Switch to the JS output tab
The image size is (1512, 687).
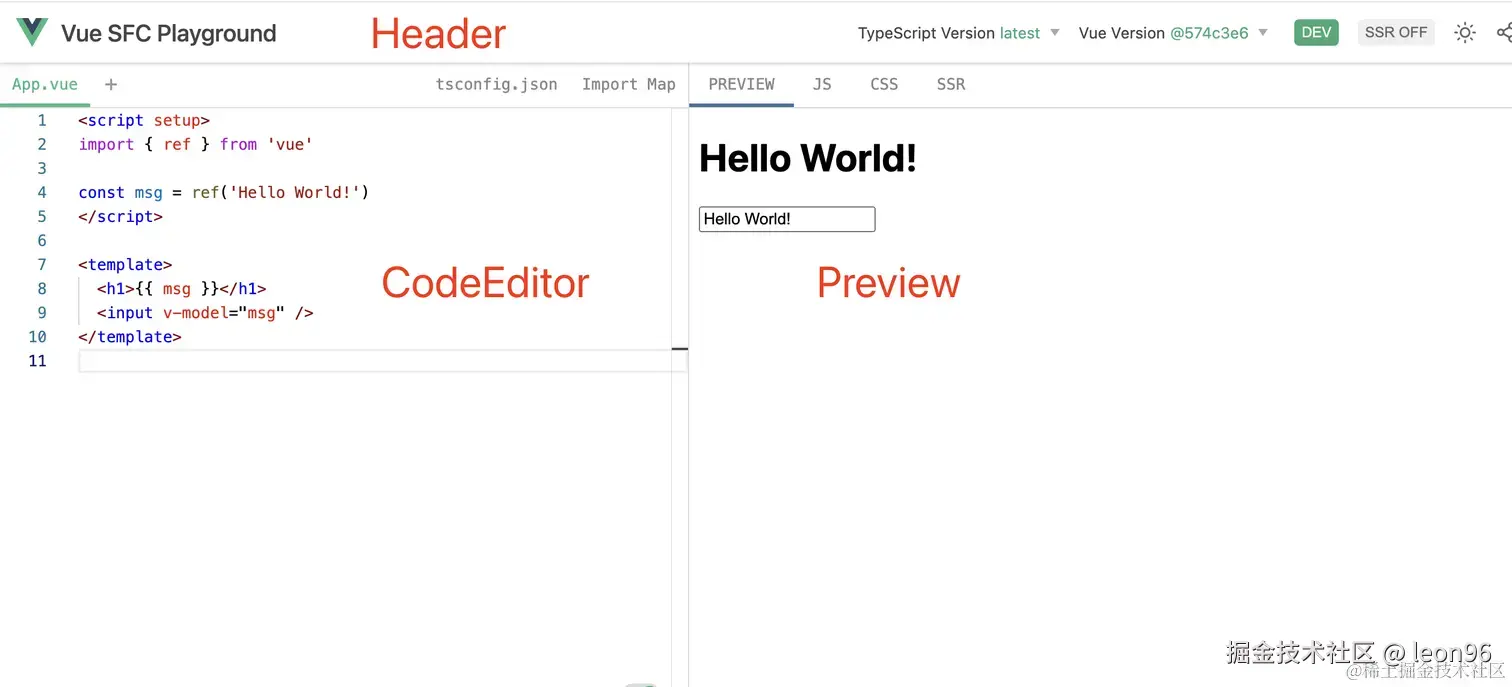(x=822, y=85)
